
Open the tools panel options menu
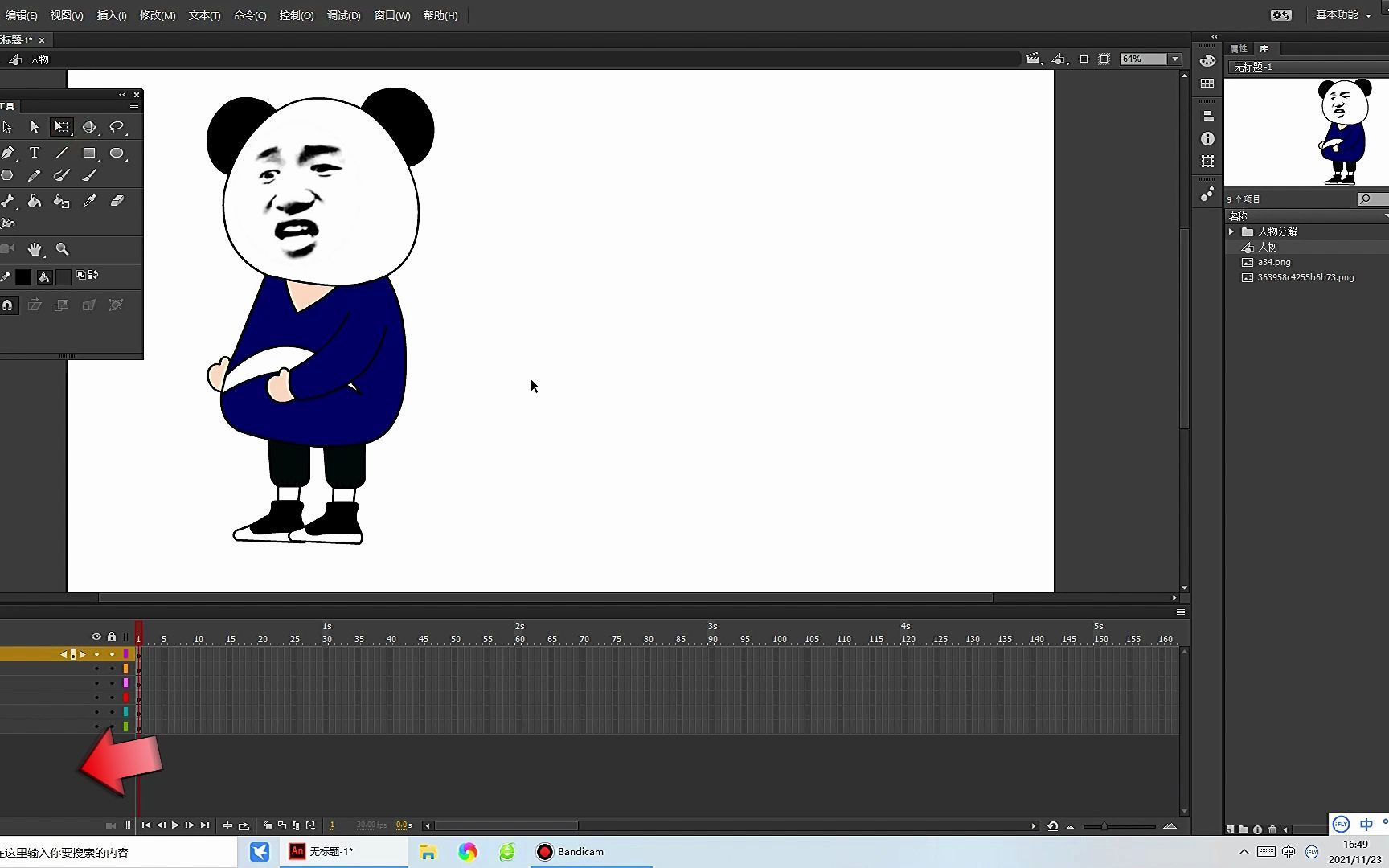pos(134,106)
